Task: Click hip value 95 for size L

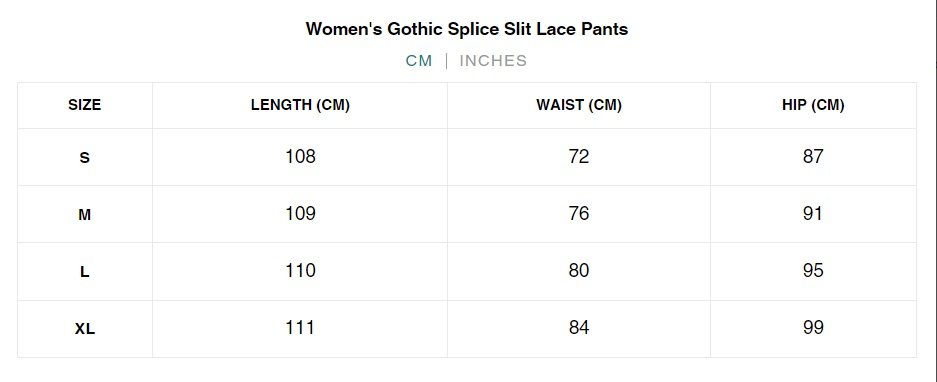Action: click(813, 271)
